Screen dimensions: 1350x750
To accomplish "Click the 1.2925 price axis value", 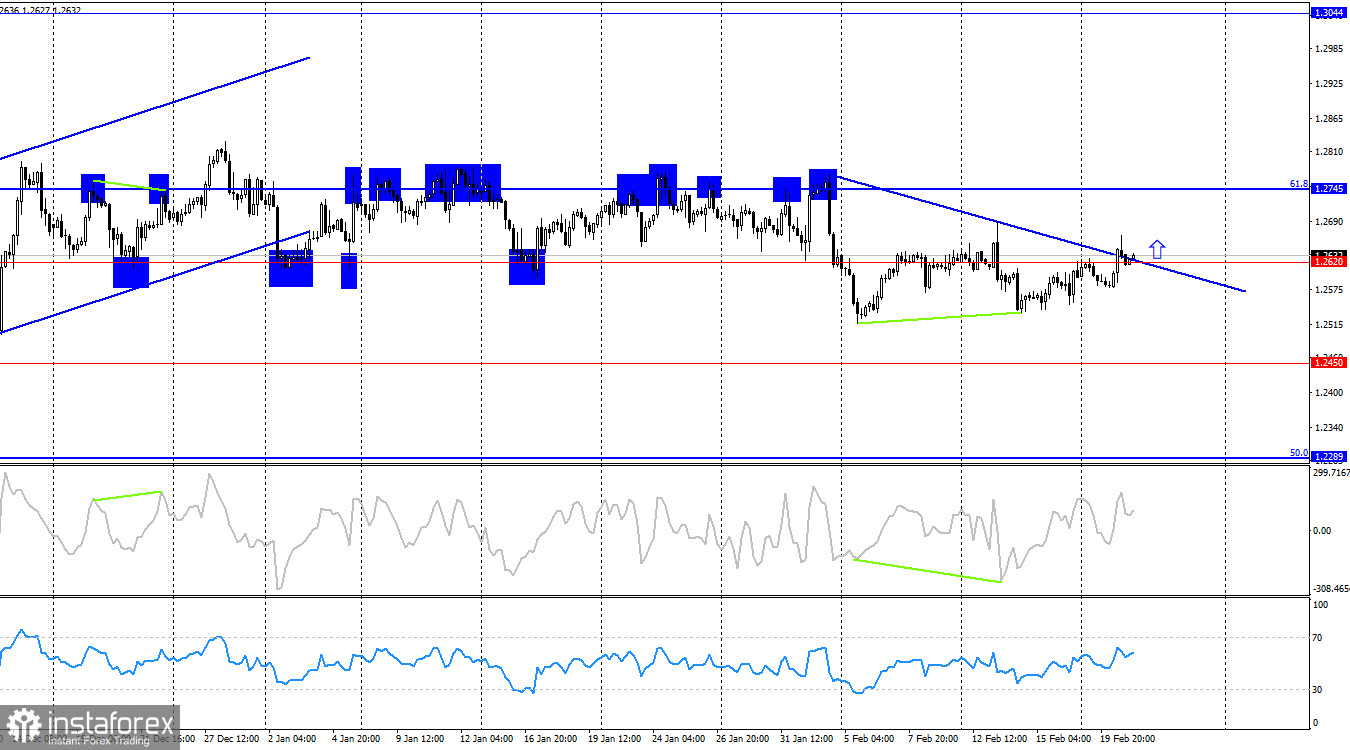I will [x=1330, y=84].
